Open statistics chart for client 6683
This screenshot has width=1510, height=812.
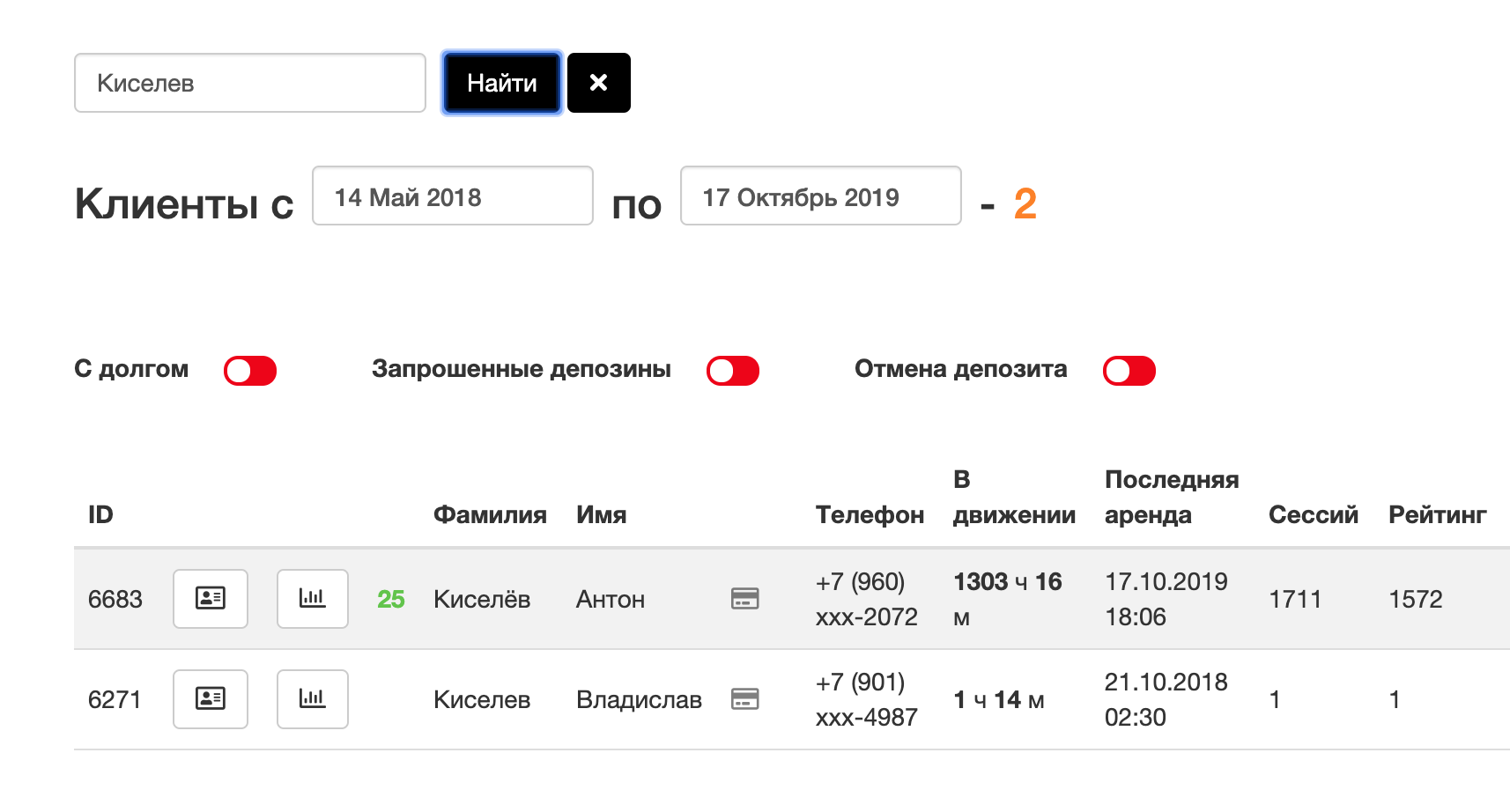click(x=313, y=599)
